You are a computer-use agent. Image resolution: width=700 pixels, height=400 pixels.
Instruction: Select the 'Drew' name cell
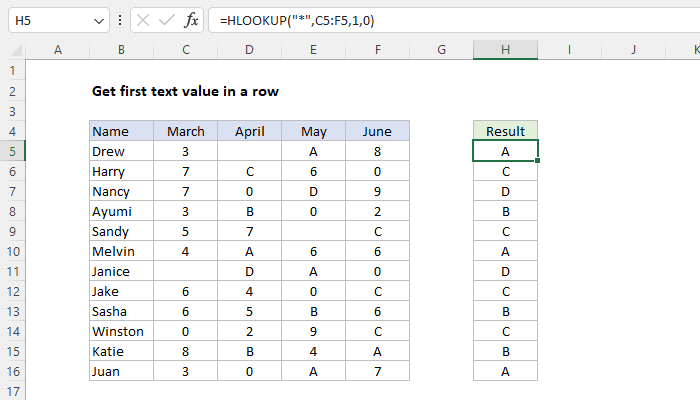121,151
